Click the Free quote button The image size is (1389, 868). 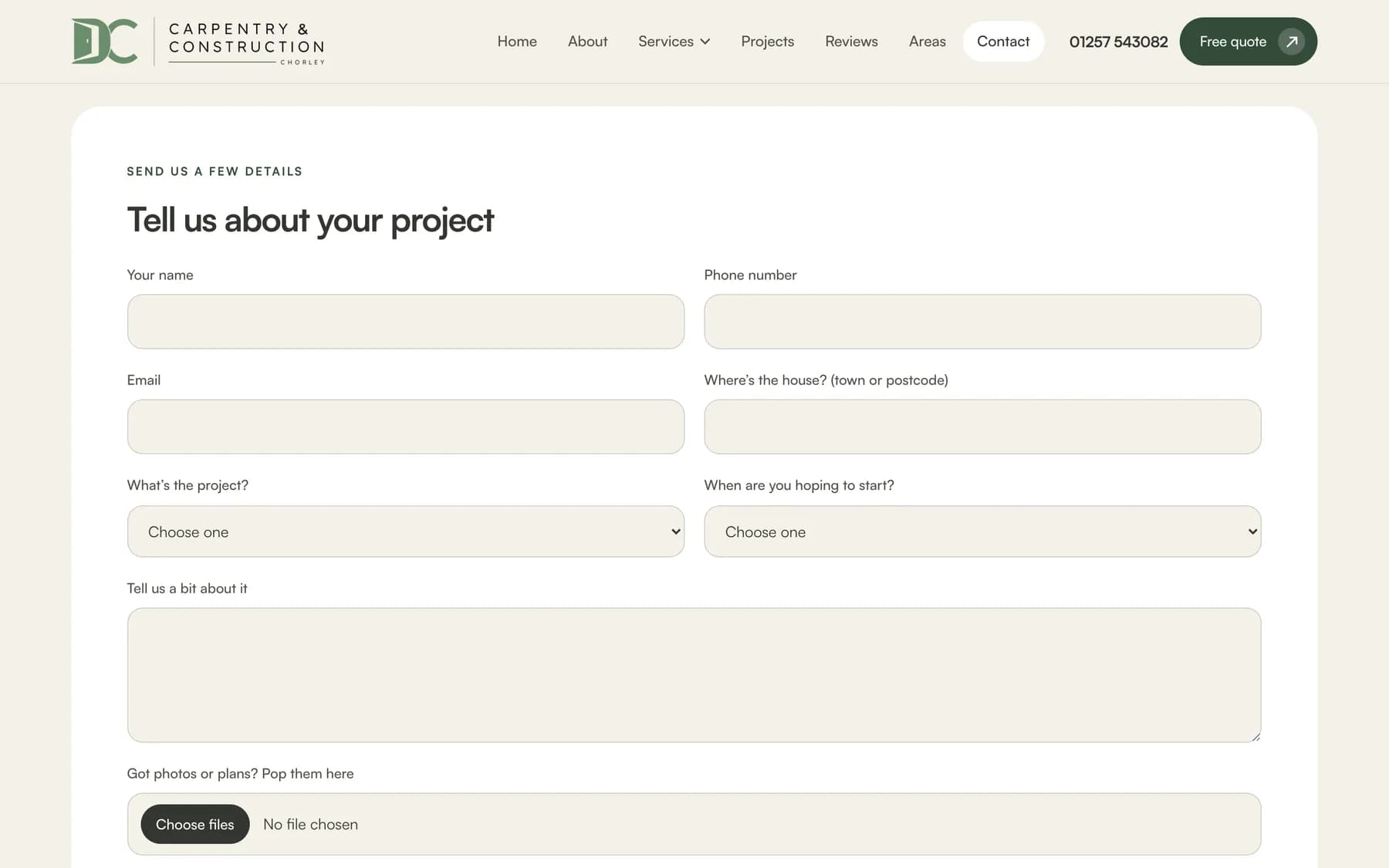[x=1248, y=42]
